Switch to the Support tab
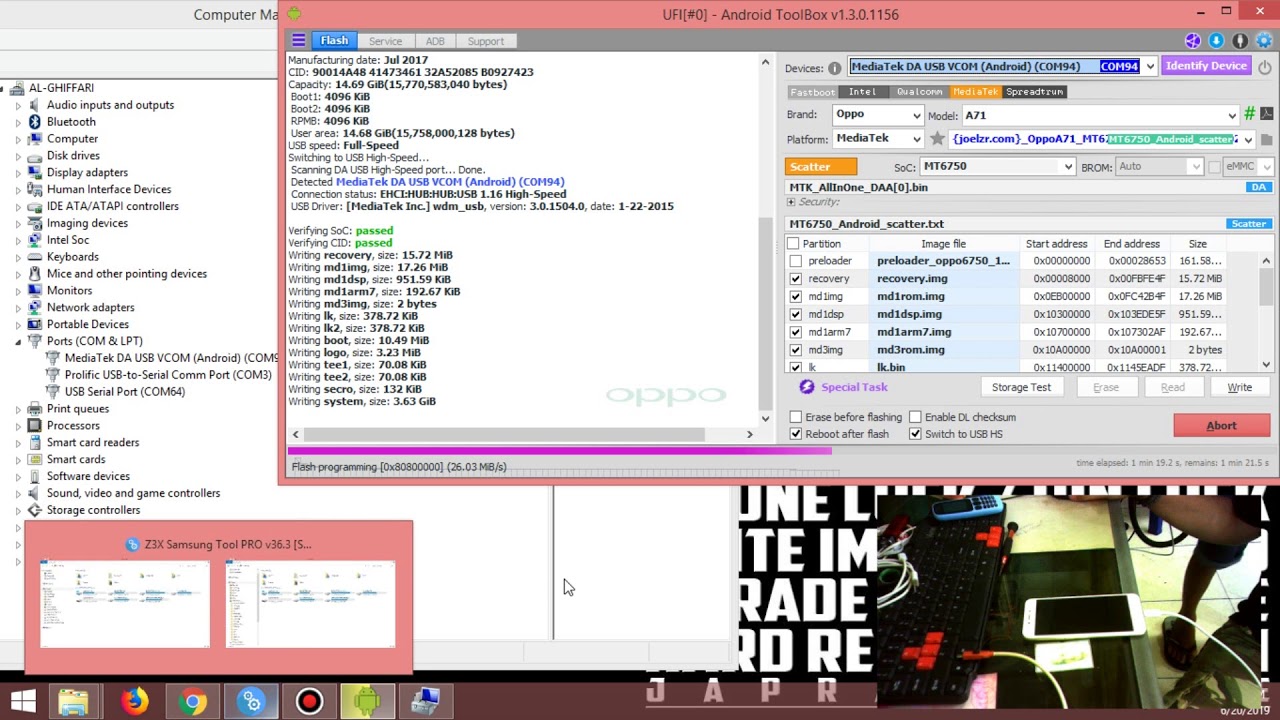The height and width of the screenshot is (720, 1280). [486, 41]
